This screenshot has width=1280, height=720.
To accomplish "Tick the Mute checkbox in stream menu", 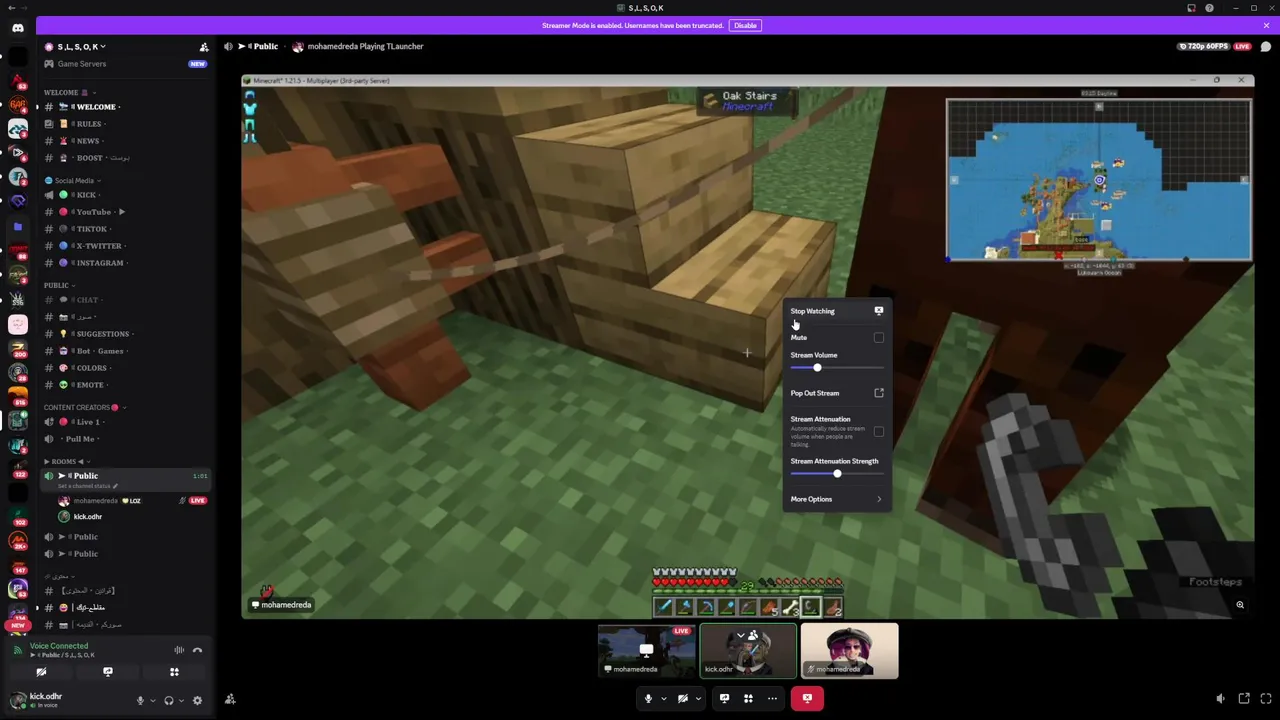I will point(879,338).
